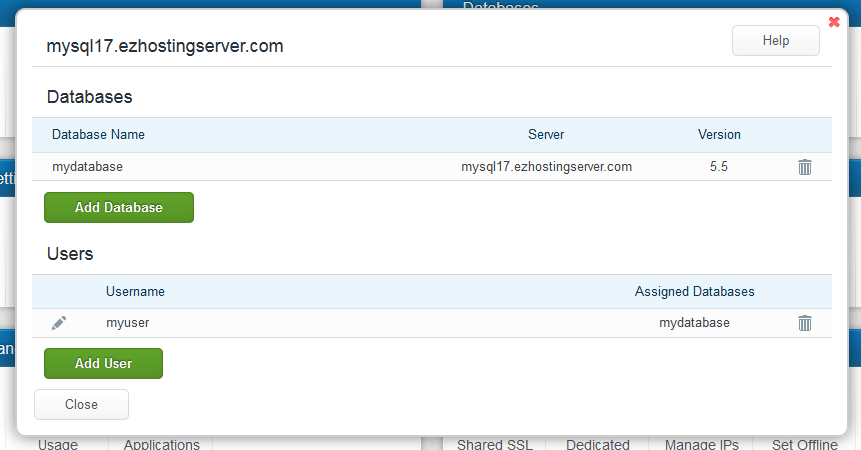Click the Close button at the bottom

coord(81,404)
